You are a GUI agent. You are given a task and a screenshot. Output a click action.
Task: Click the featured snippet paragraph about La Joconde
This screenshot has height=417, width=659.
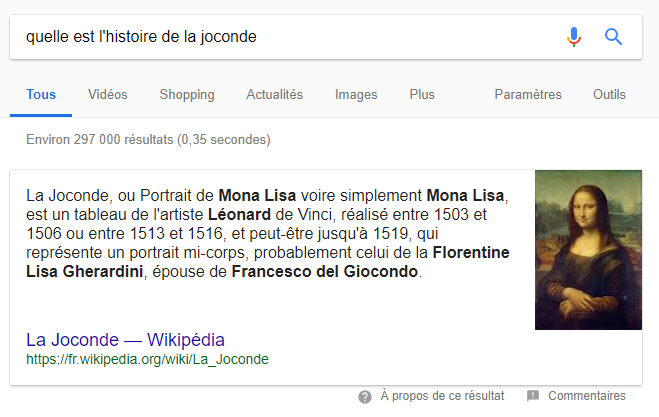[x=268, y=233]
